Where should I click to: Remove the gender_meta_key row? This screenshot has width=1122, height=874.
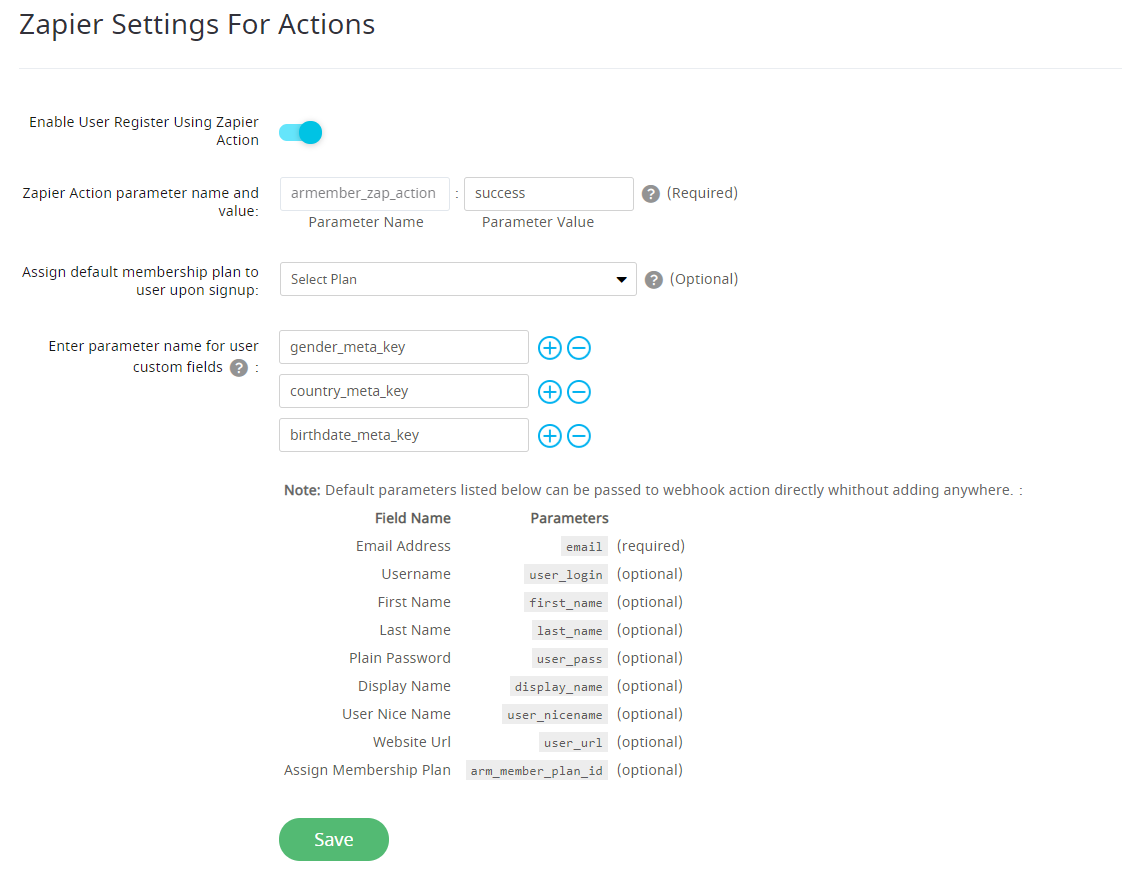pyautogui.click(x=579, y=348)
